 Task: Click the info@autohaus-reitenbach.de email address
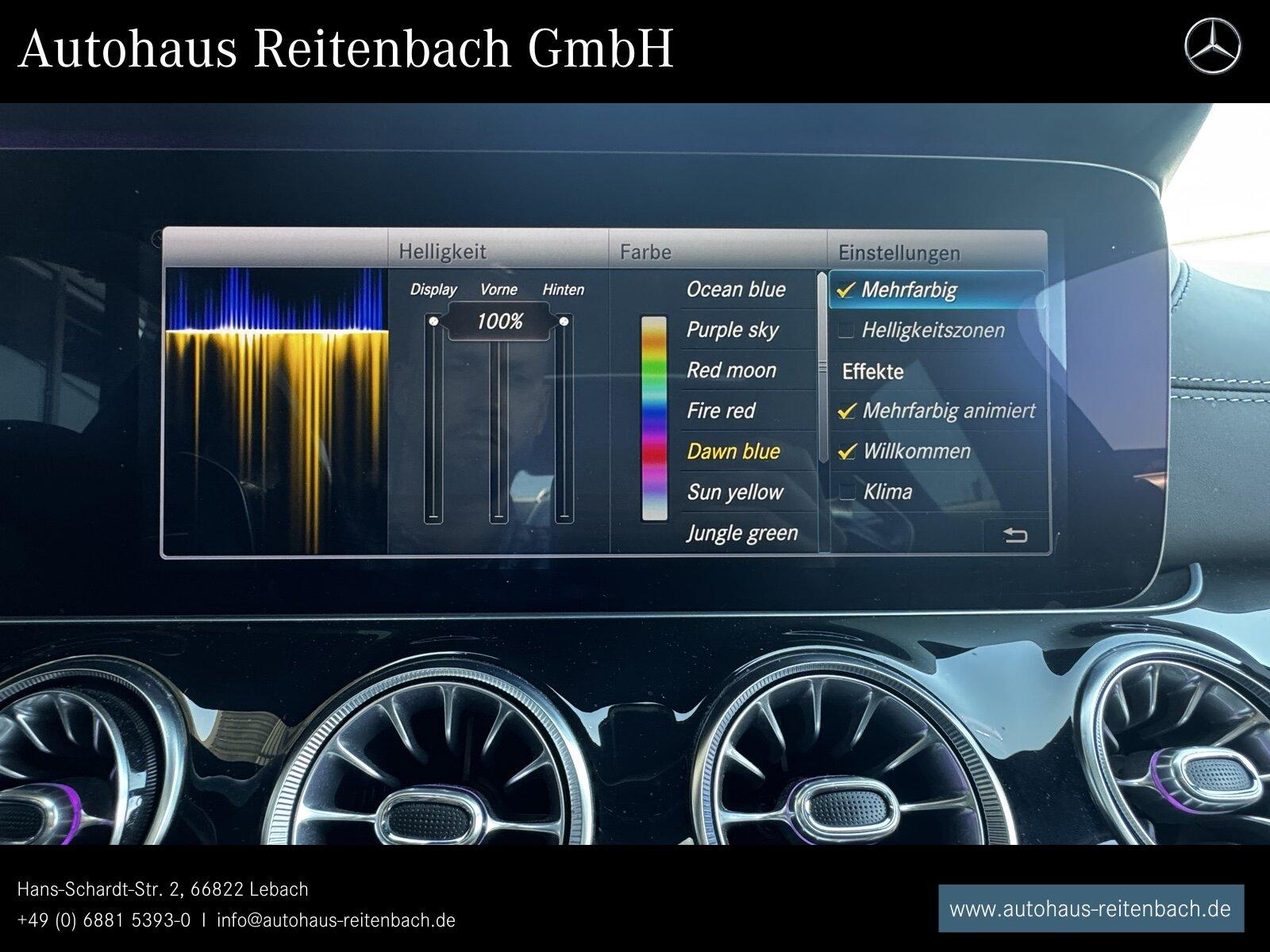pyautogui.click(x=336, y=920)
